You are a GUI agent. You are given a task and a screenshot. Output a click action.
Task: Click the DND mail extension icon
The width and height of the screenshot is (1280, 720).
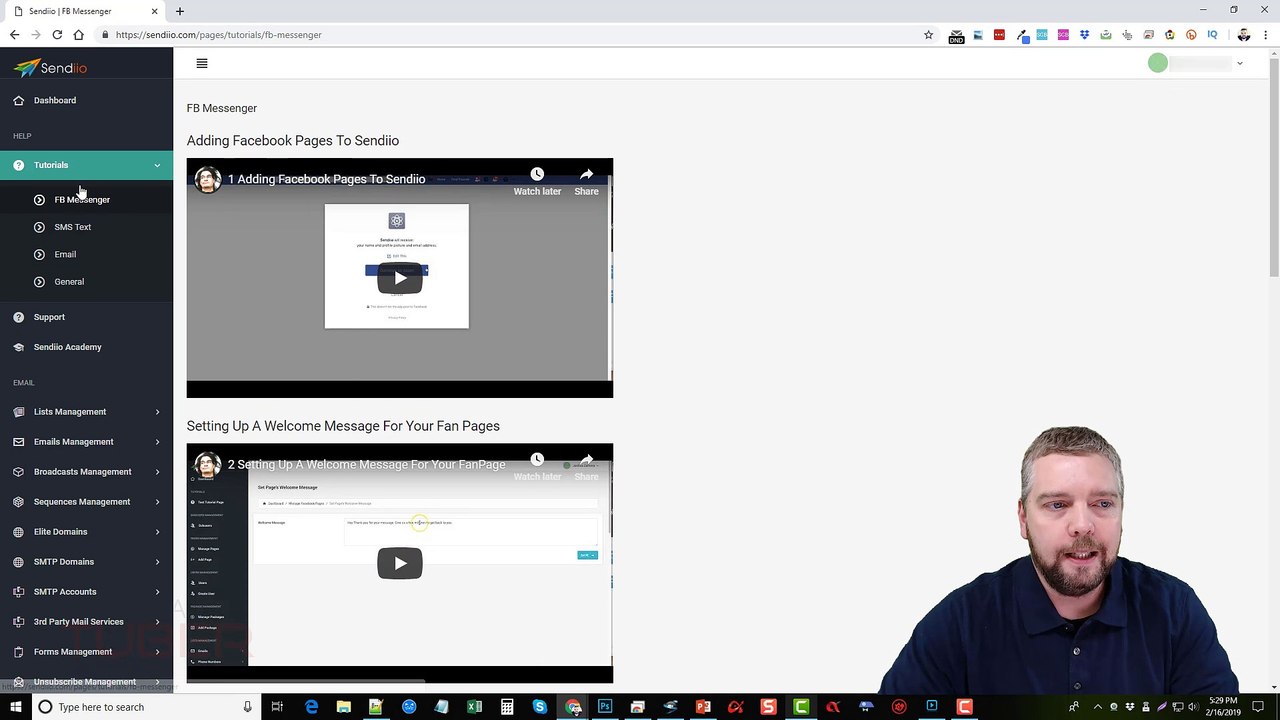[x=956, y=36]
